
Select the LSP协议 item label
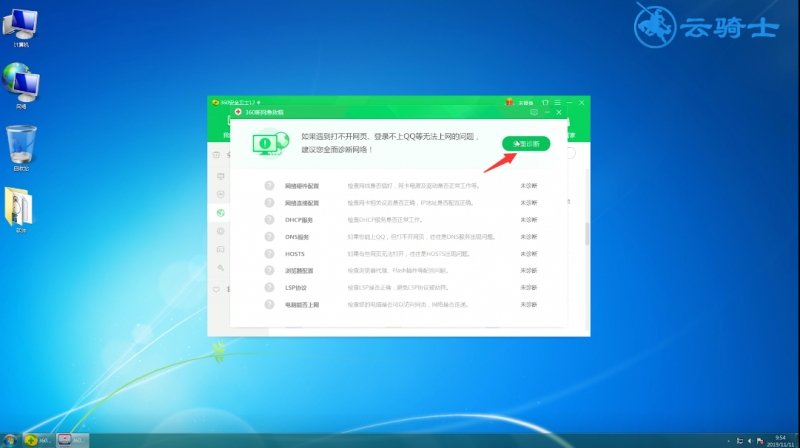296,288
